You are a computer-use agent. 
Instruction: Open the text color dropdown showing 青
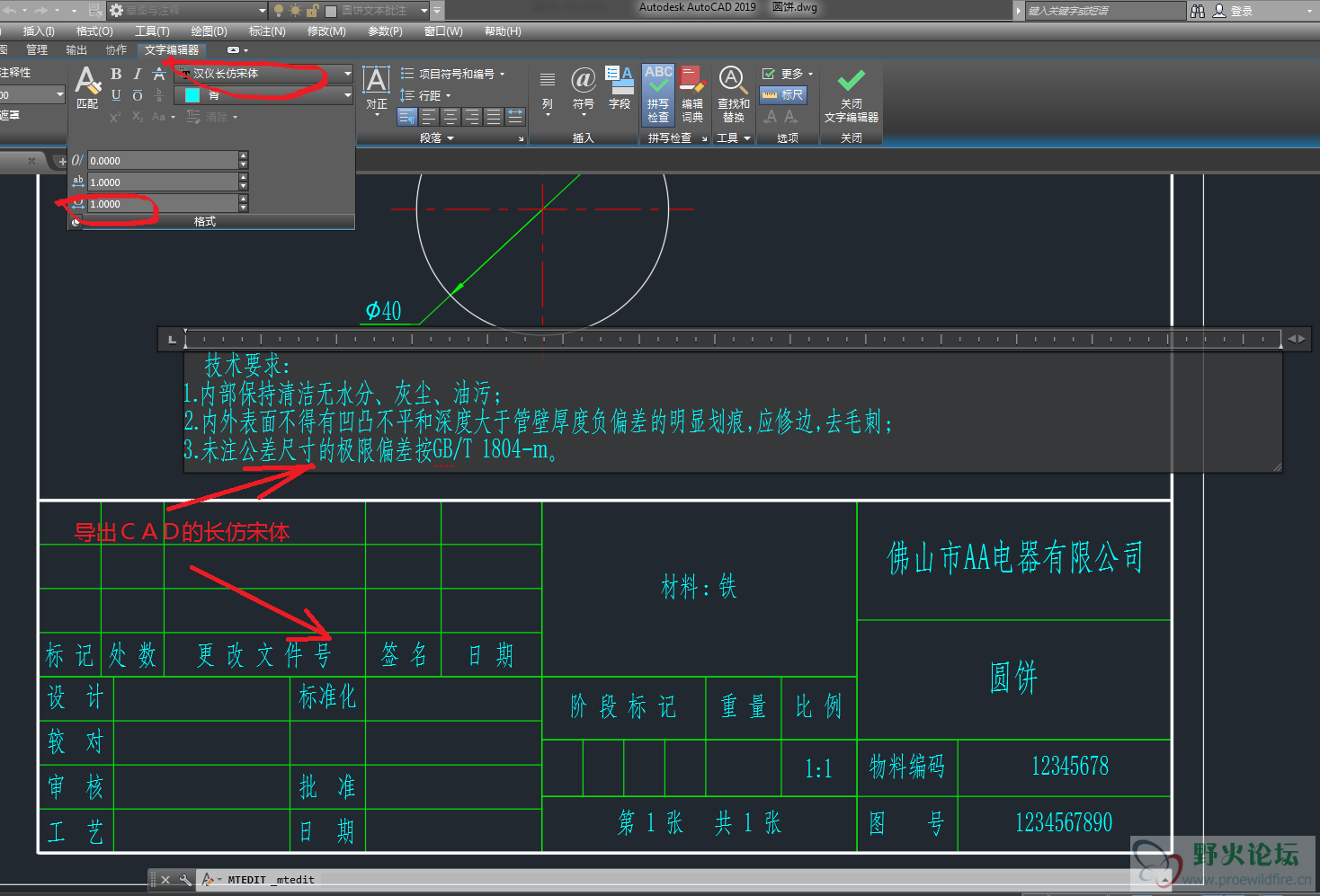pyautogui.click(x=263, y=95)
